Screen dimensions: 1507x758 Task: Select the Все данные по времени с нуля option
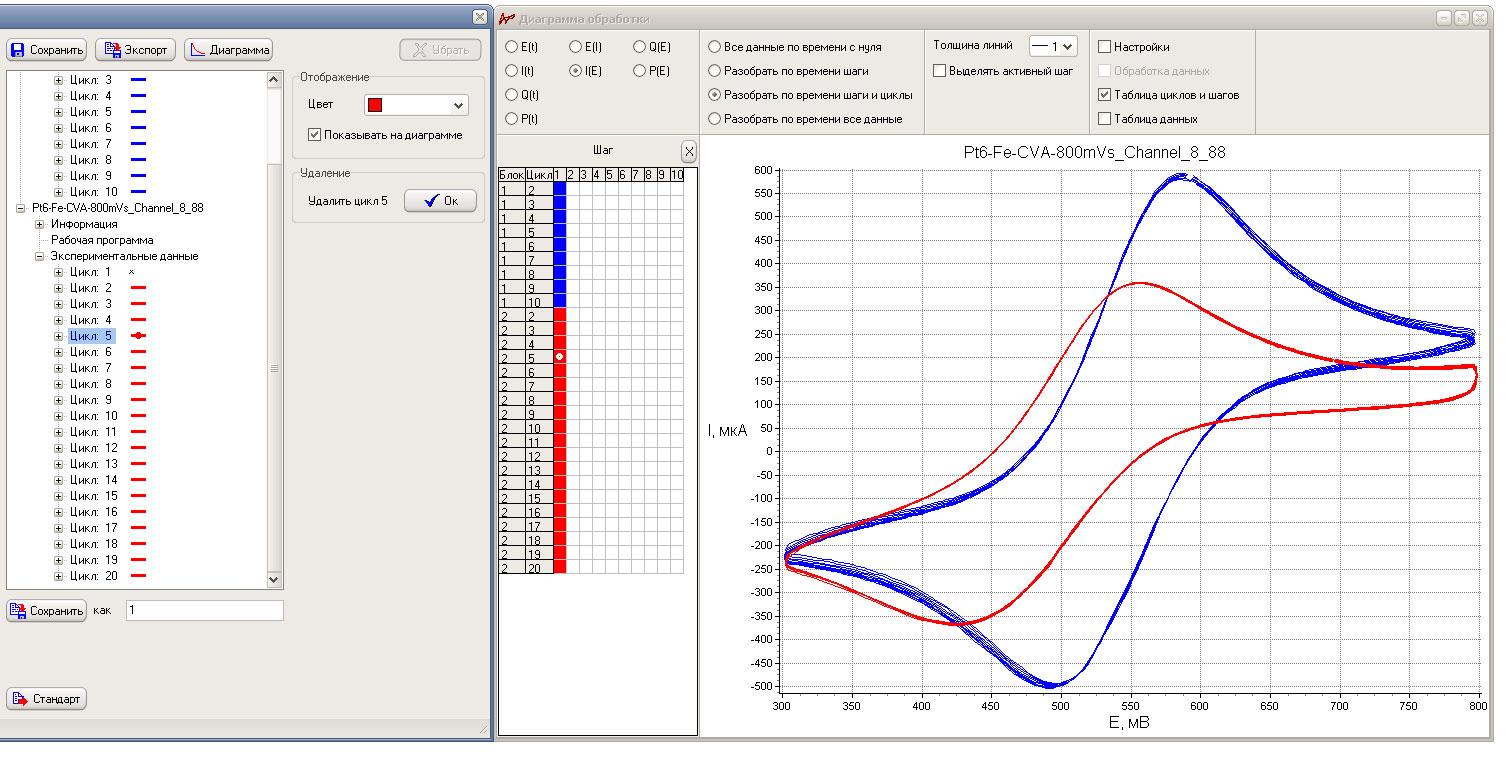pyautogui.click(x=714, y=47)
